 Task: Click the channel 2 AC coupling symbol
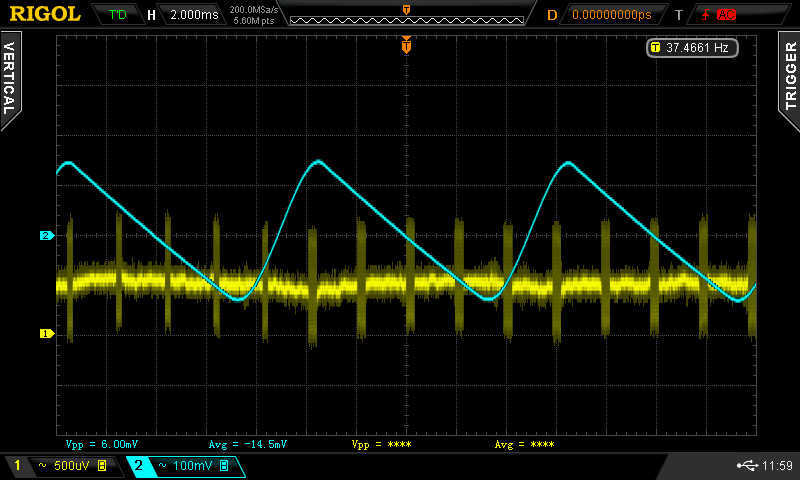[x=162, y=466]
